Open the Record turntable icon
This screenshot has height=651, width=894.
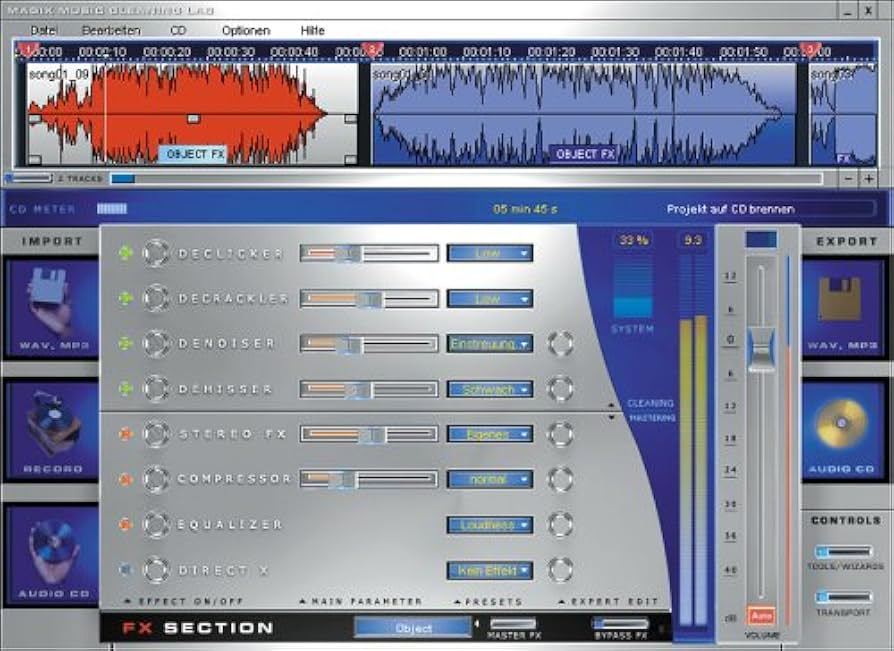[51, 430]
